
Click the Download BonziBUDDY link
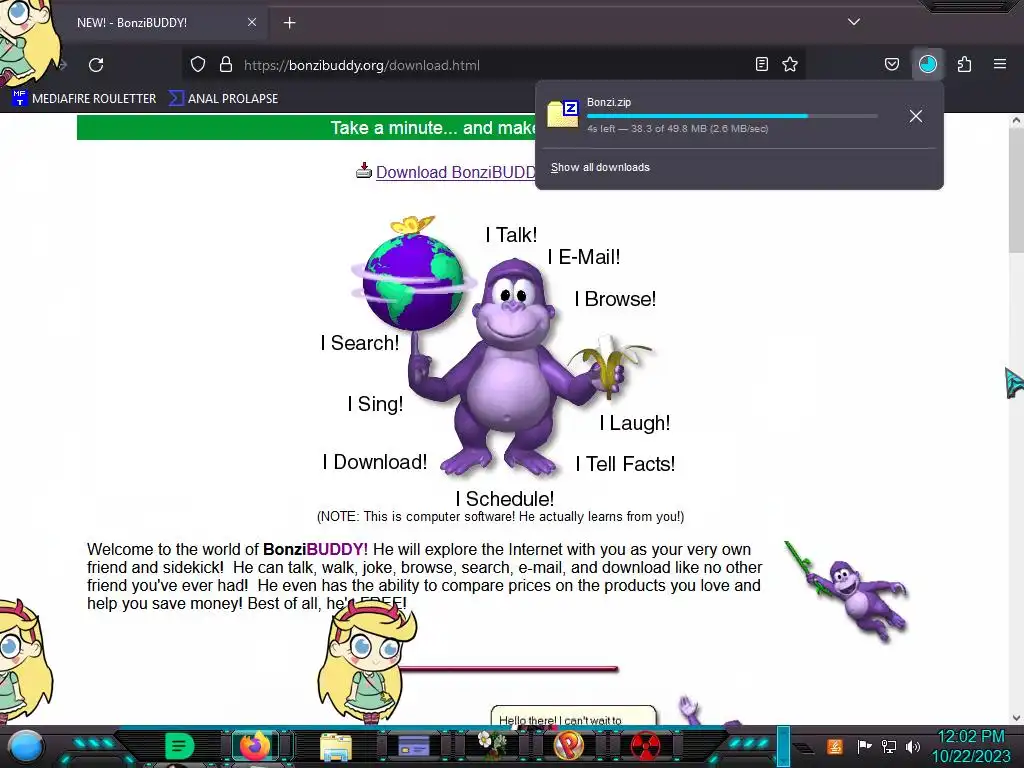pos(455,172)
